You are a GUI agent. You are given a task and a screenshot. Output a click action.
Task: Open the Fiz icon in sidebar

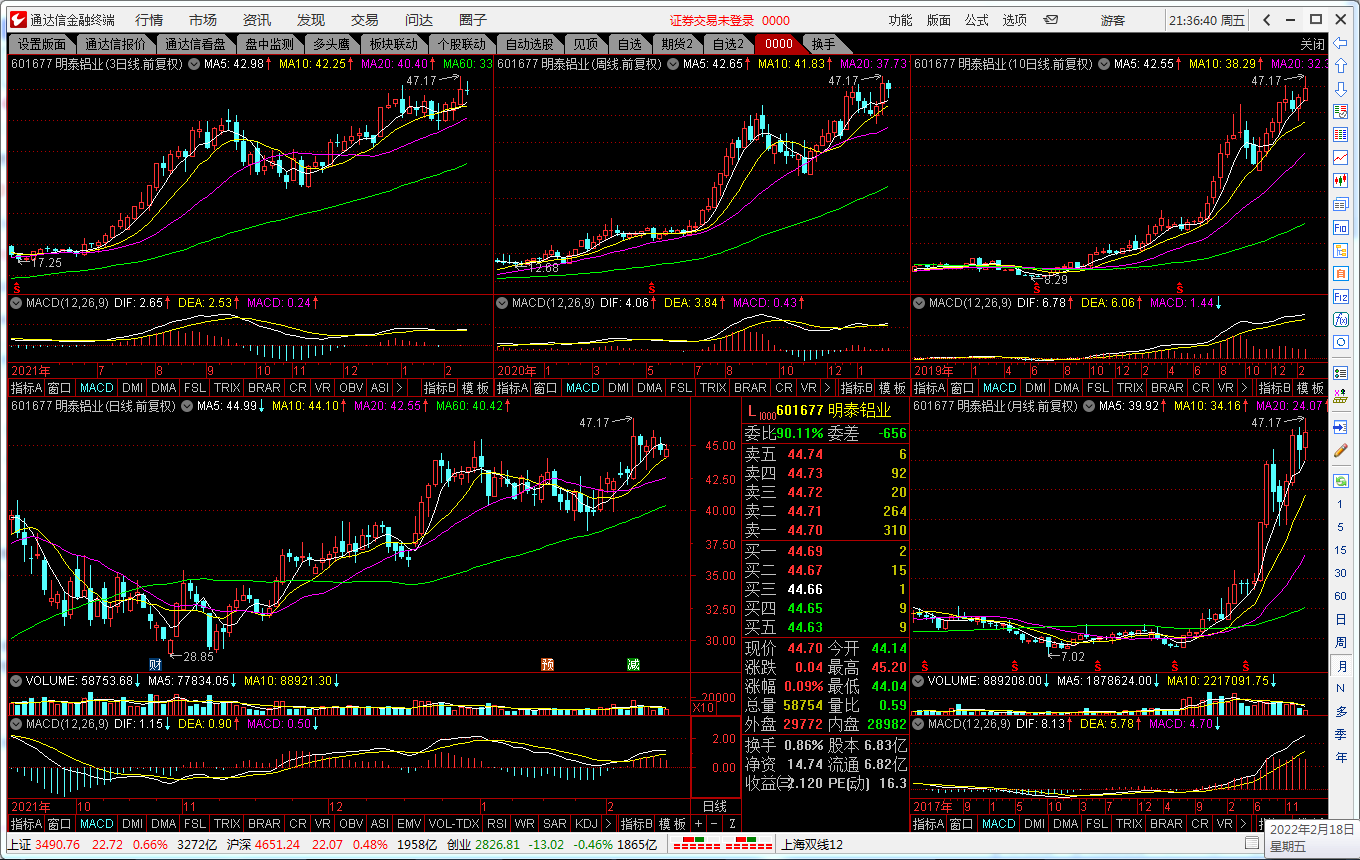(1341, 296)
